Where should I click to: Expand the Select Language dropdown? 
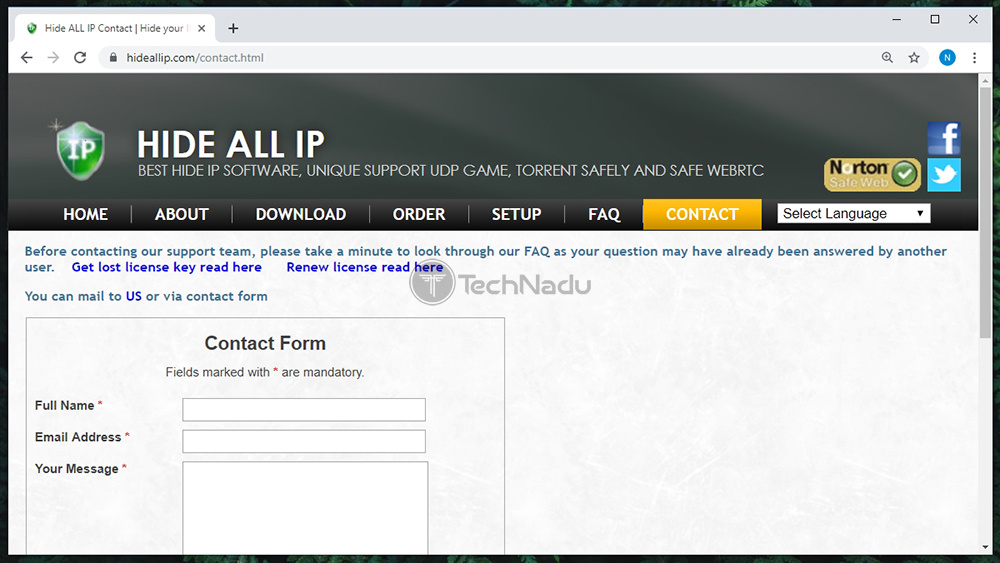point(853,214)
